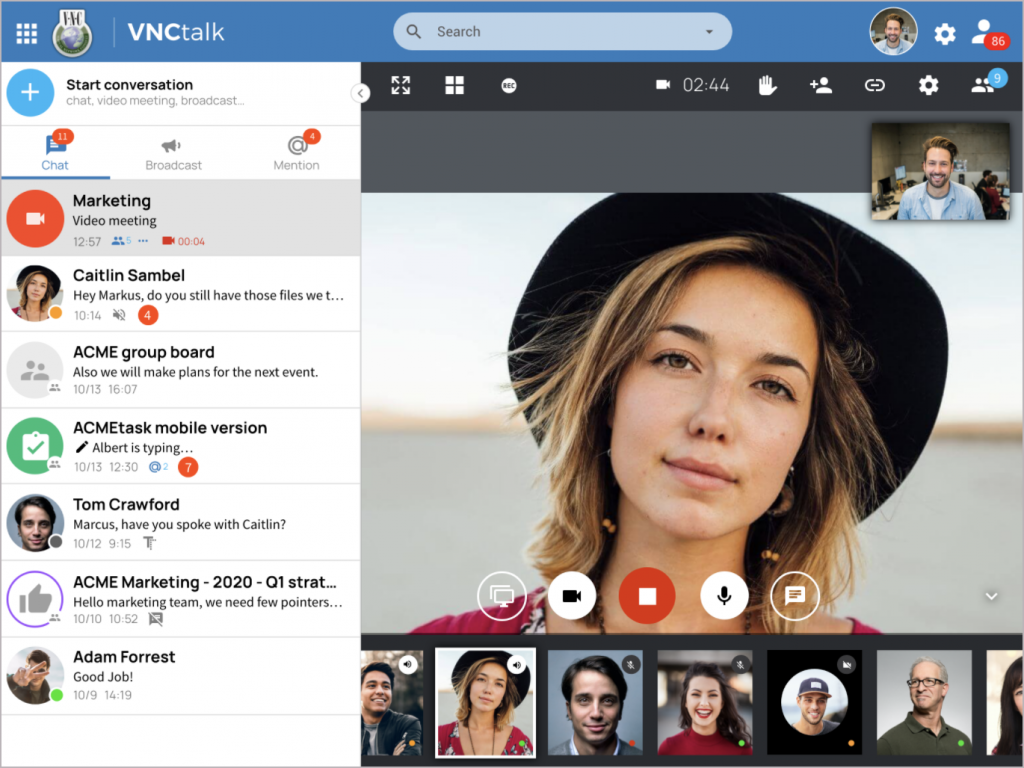The width and height of the screenshot is (1024, 768).
Task: Mute the microphone in call controls
Action: pyautogui.click(x=724, y=596)
